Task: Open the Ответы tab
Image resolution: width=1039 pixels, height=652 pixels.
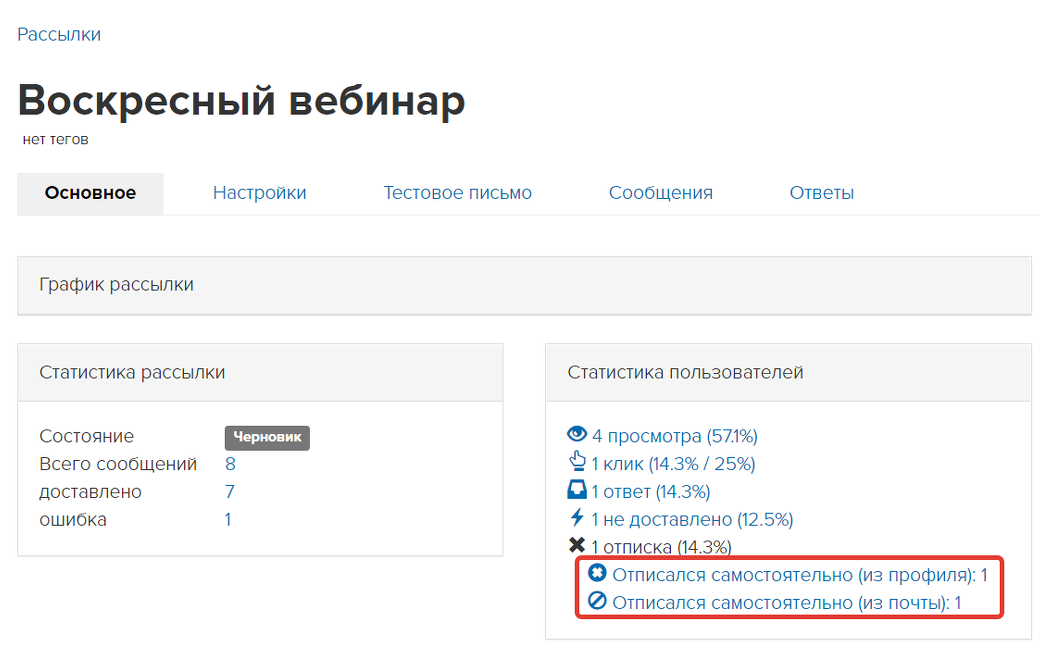Action: [822, 193]
